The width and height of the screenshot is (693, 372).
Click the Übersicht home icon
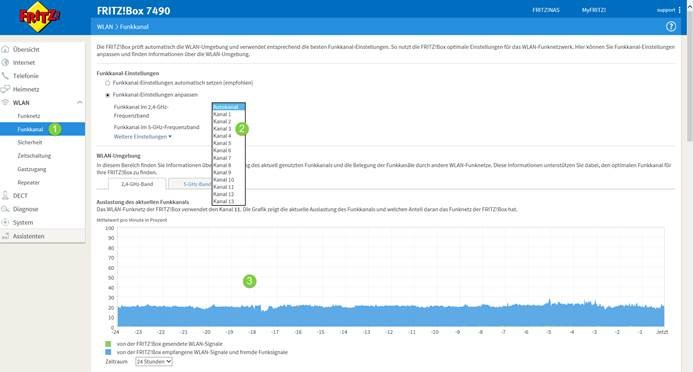5,49
